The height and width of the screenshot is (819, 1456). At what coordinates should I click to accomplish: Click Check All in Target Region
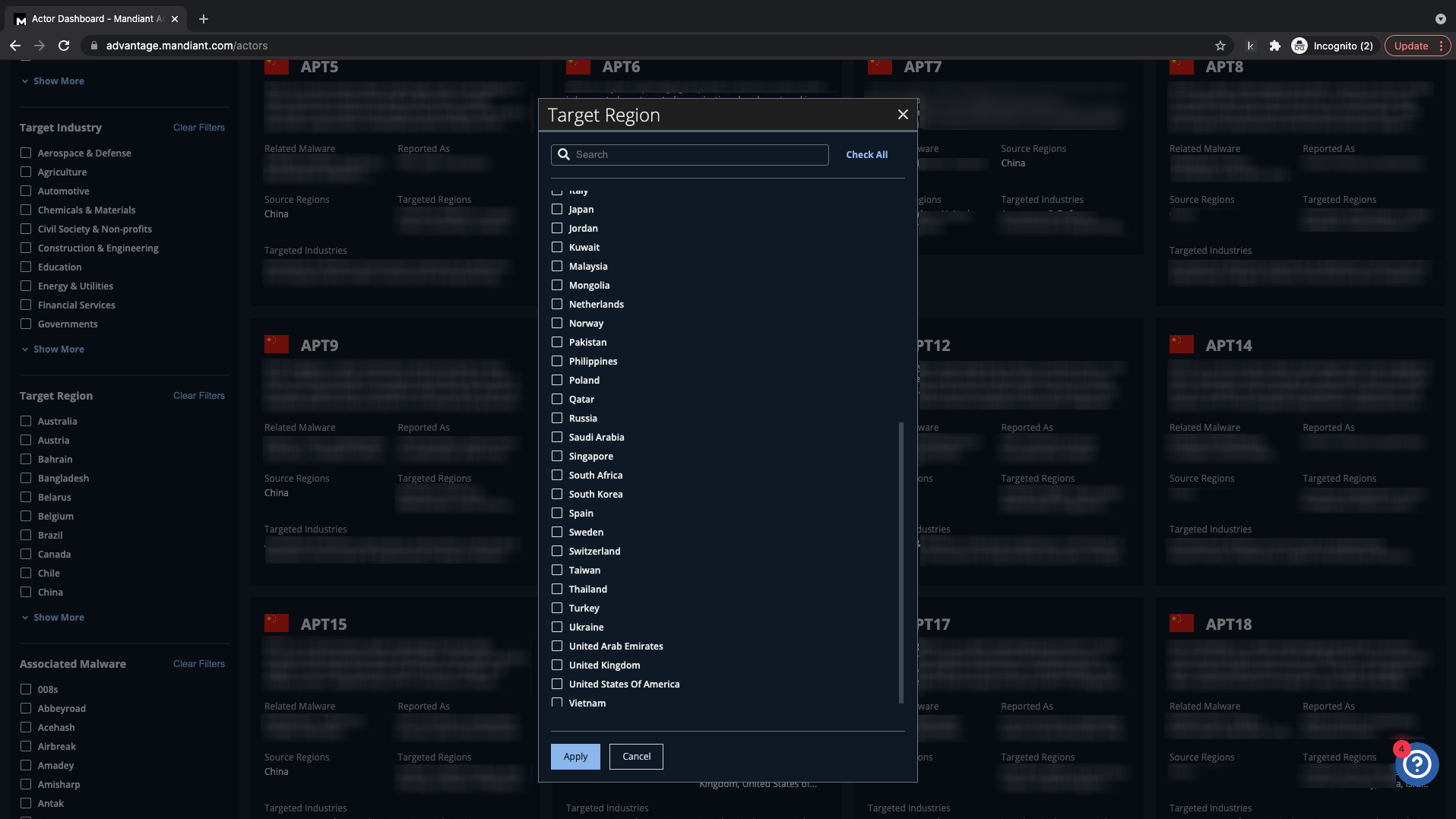tap(866, 154)
